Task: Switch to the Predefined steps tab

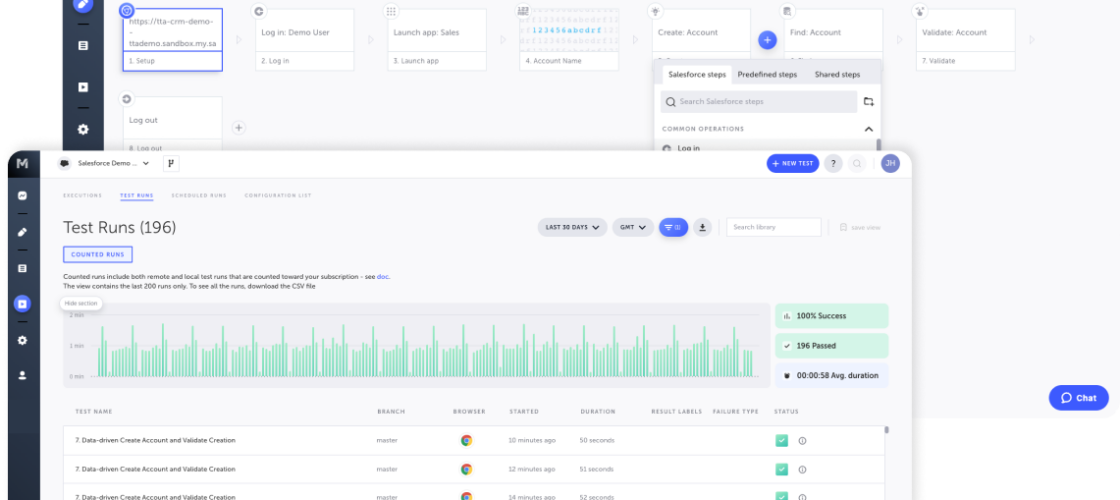Action: (x=767, y=74)
